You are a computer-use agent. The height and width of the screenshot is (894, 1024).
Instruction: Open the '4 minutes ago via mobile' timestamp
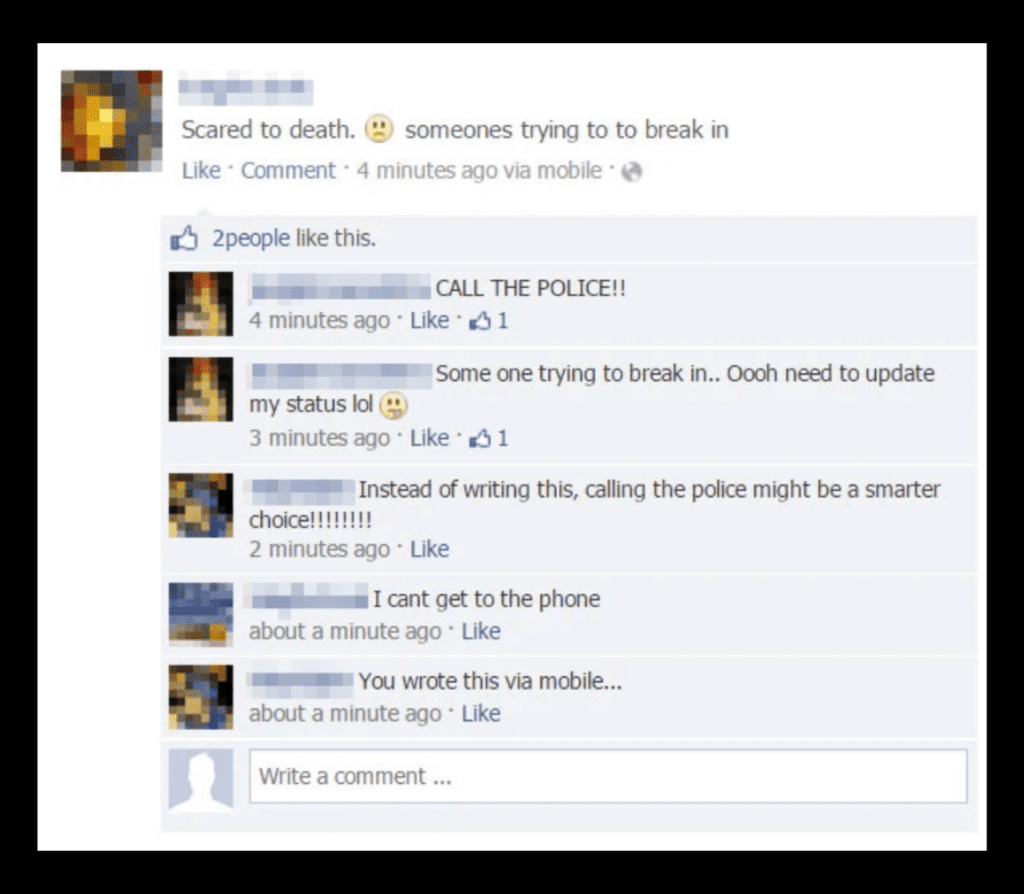479,170
